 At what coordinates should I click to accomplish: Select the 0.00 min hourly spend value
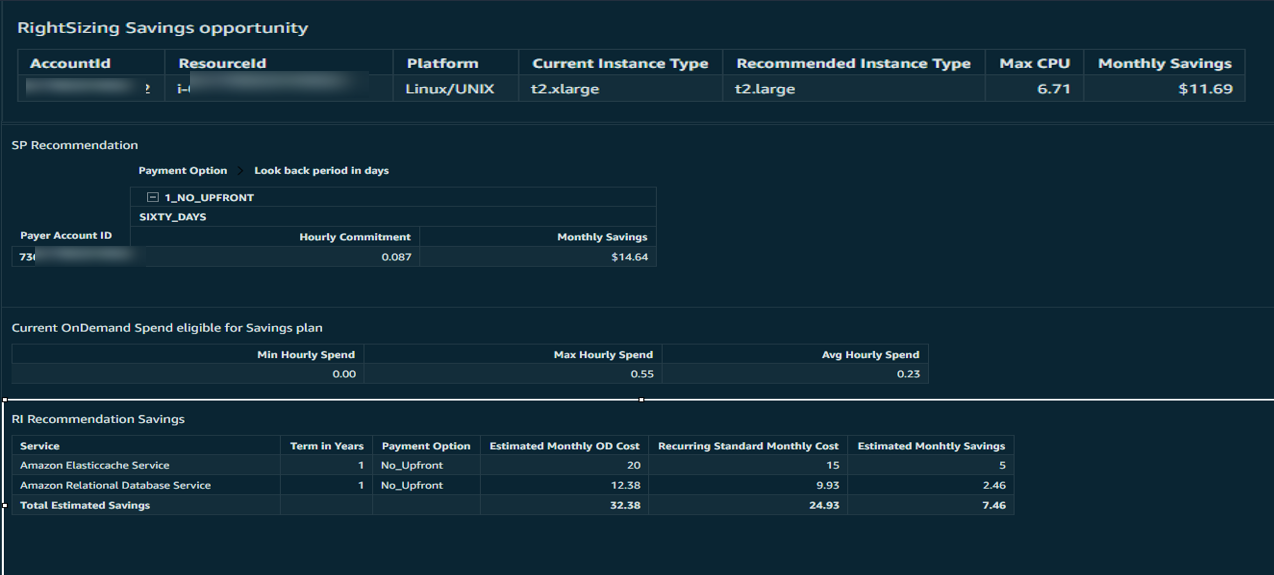click(343, 374)
